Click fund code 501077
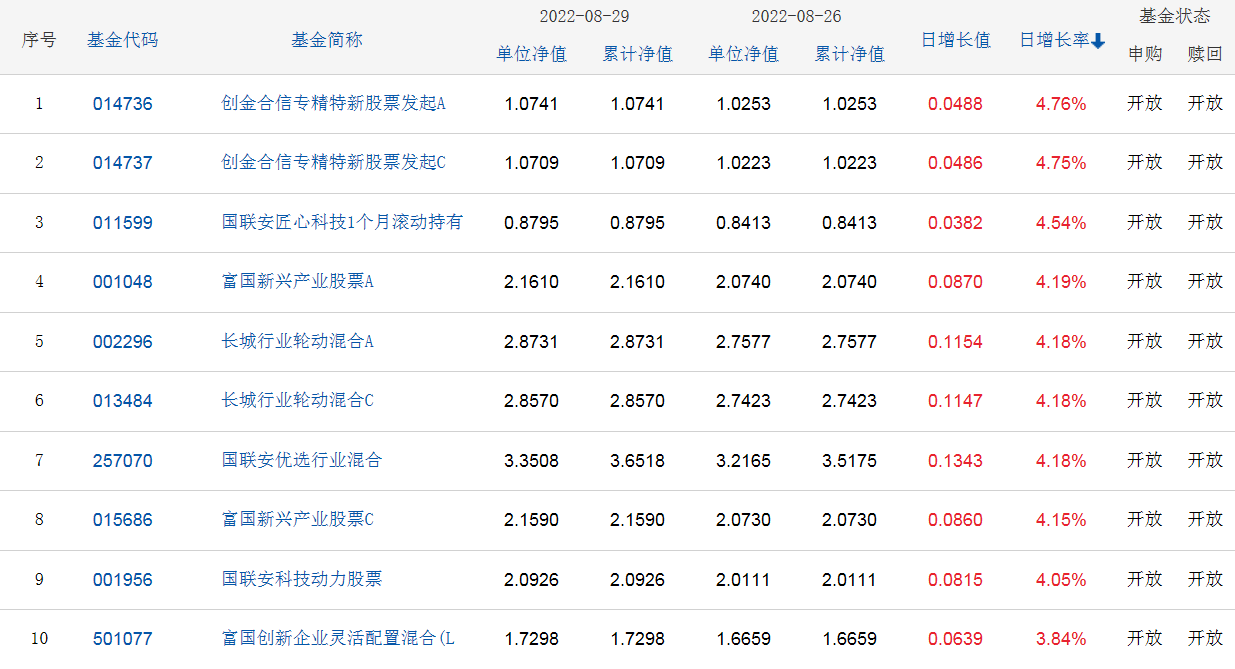Viewport: 1235px width, 669px height. [123, 639]
